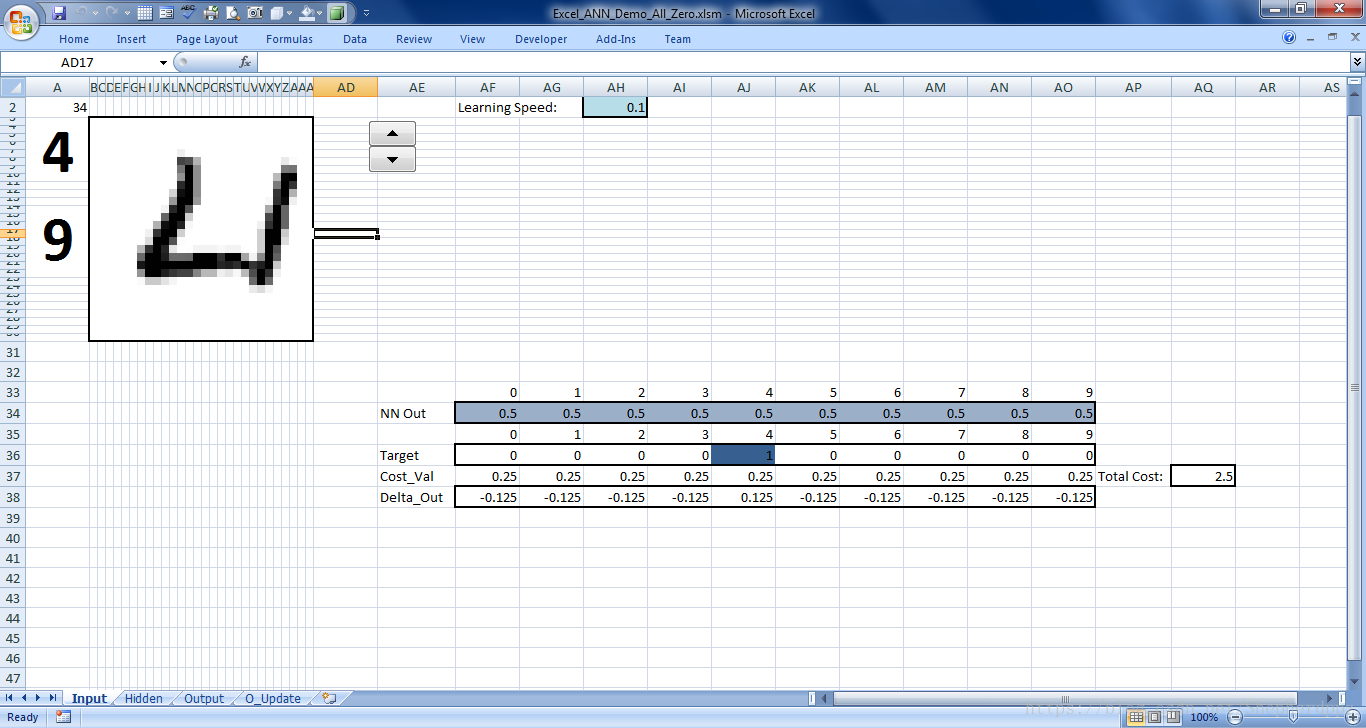Click the Redo arrow icon
The image size is (1366, 728).
(x=111, y=13)
